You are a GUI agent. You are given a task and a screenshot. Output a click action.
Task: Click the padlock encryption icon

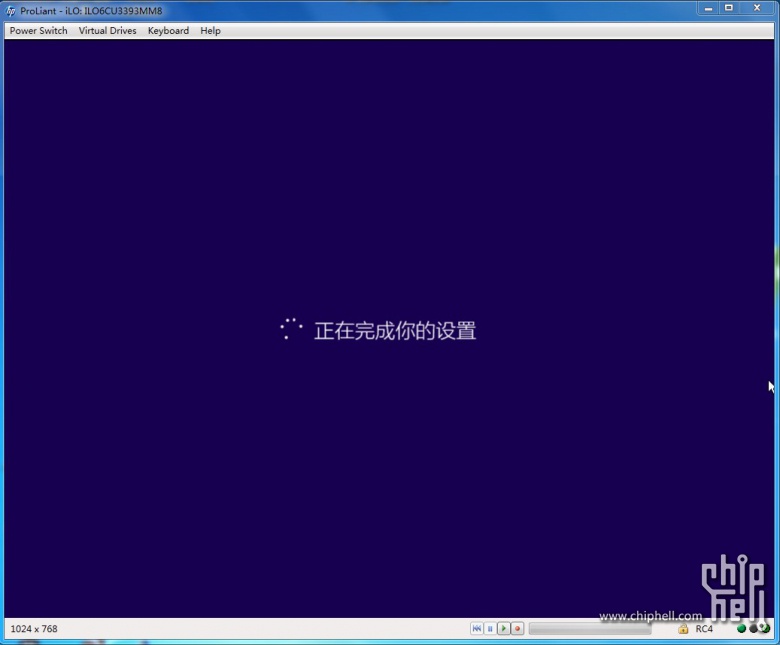[x=683, y=629]
